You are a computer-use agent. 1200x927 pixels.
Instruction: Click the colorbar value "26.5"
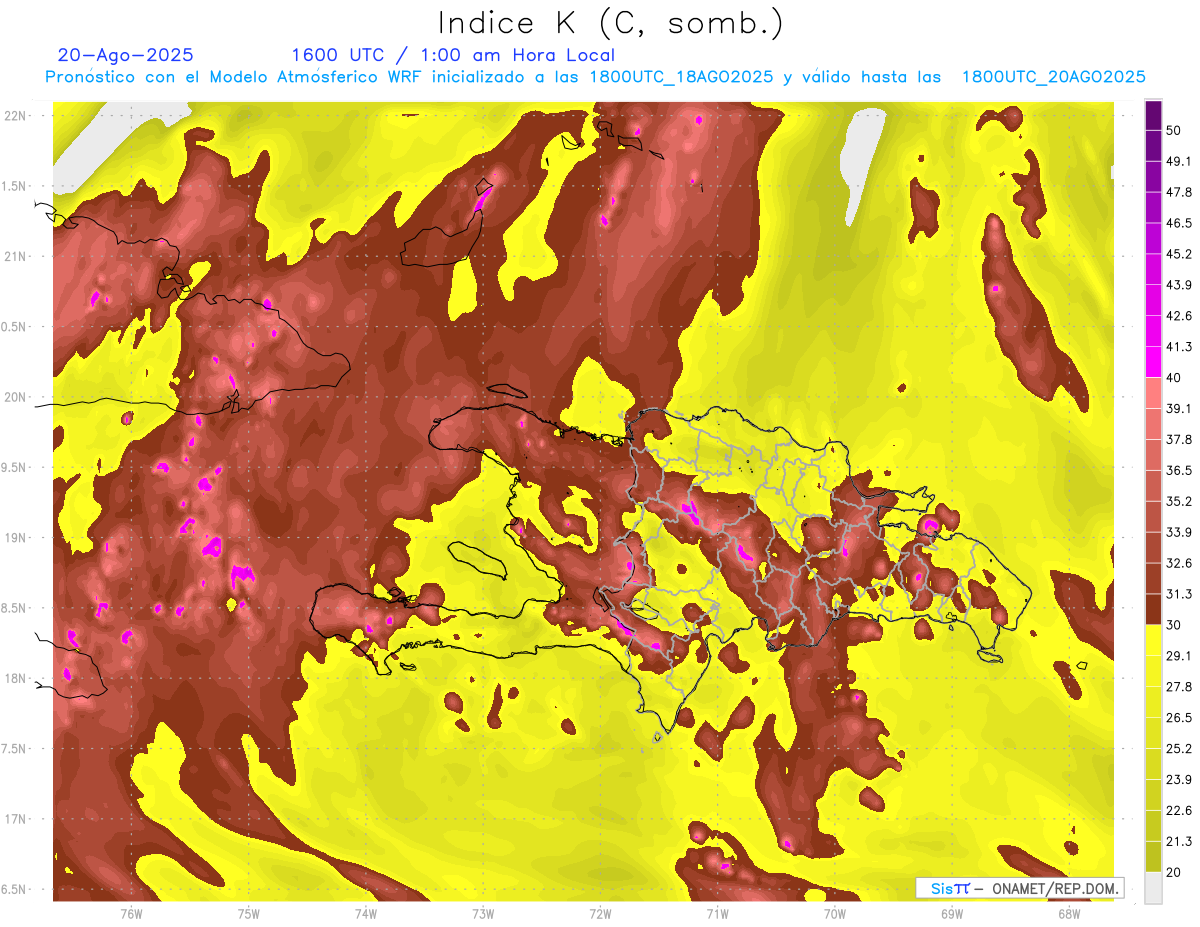click(1178, 717)
